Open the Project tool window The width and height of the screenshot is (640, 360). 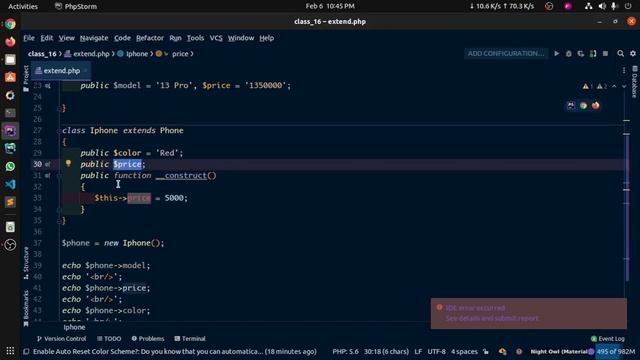[26, 78]
